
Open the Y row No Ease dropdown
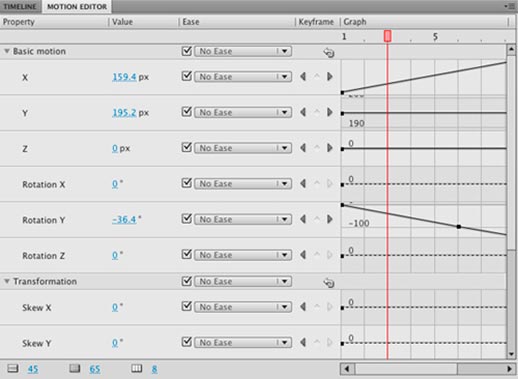(x=243, y=112)
